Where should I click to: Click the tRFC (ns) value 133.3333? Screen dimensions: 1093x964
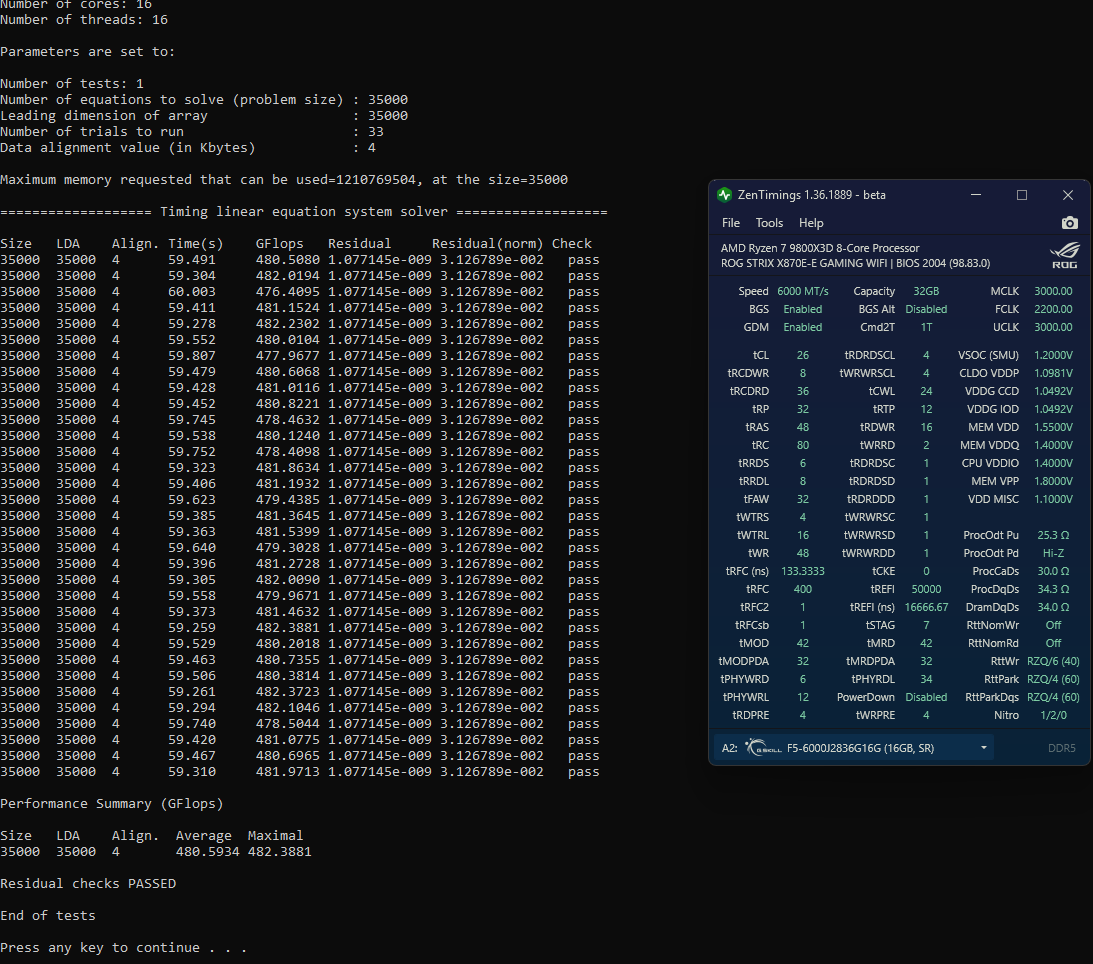point(802,572)
